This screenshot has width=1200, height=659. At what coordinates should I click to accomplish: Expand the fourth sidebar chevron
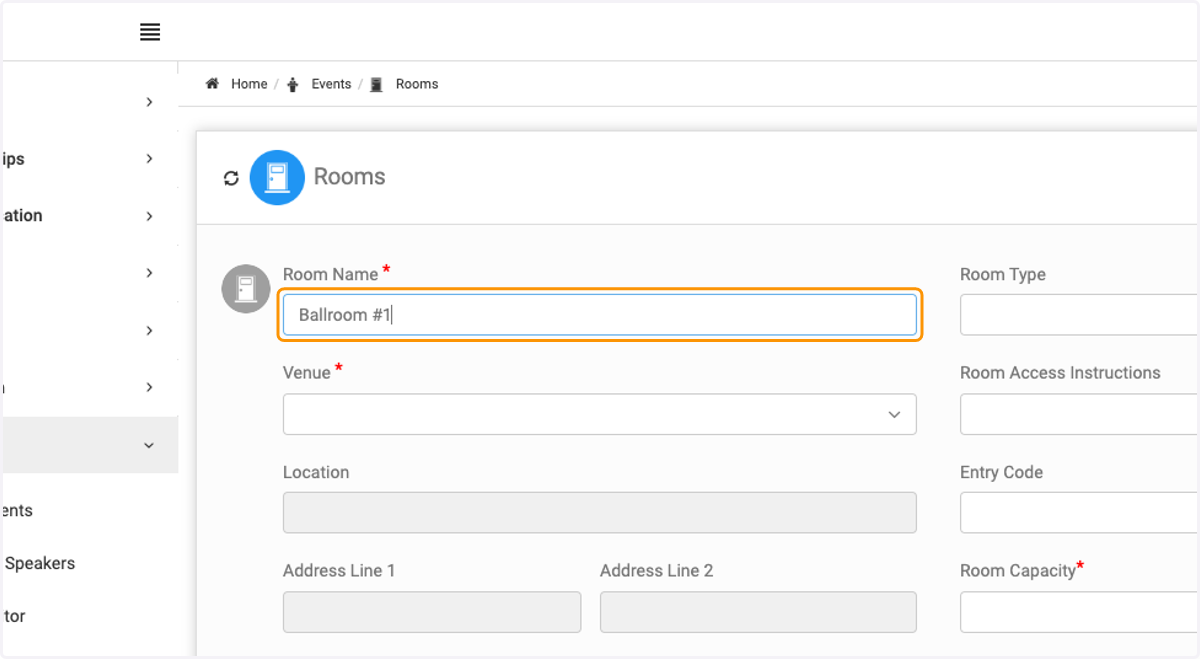click(149, 273)
